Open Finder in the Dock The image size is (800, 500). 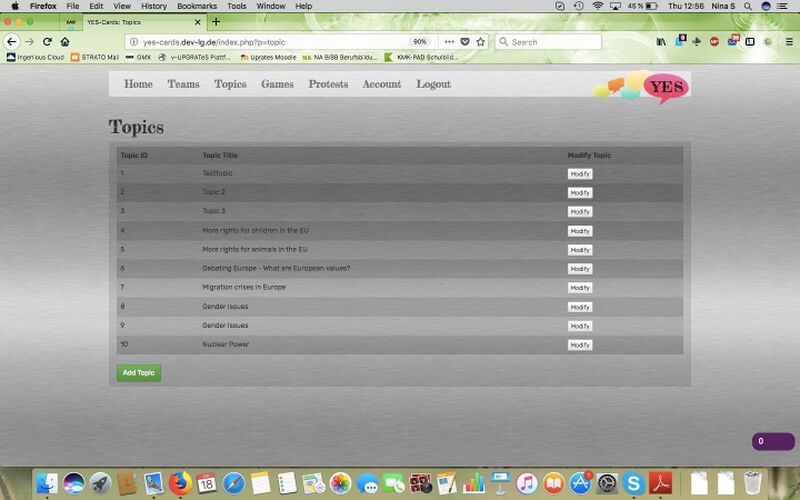click(47, 483)
